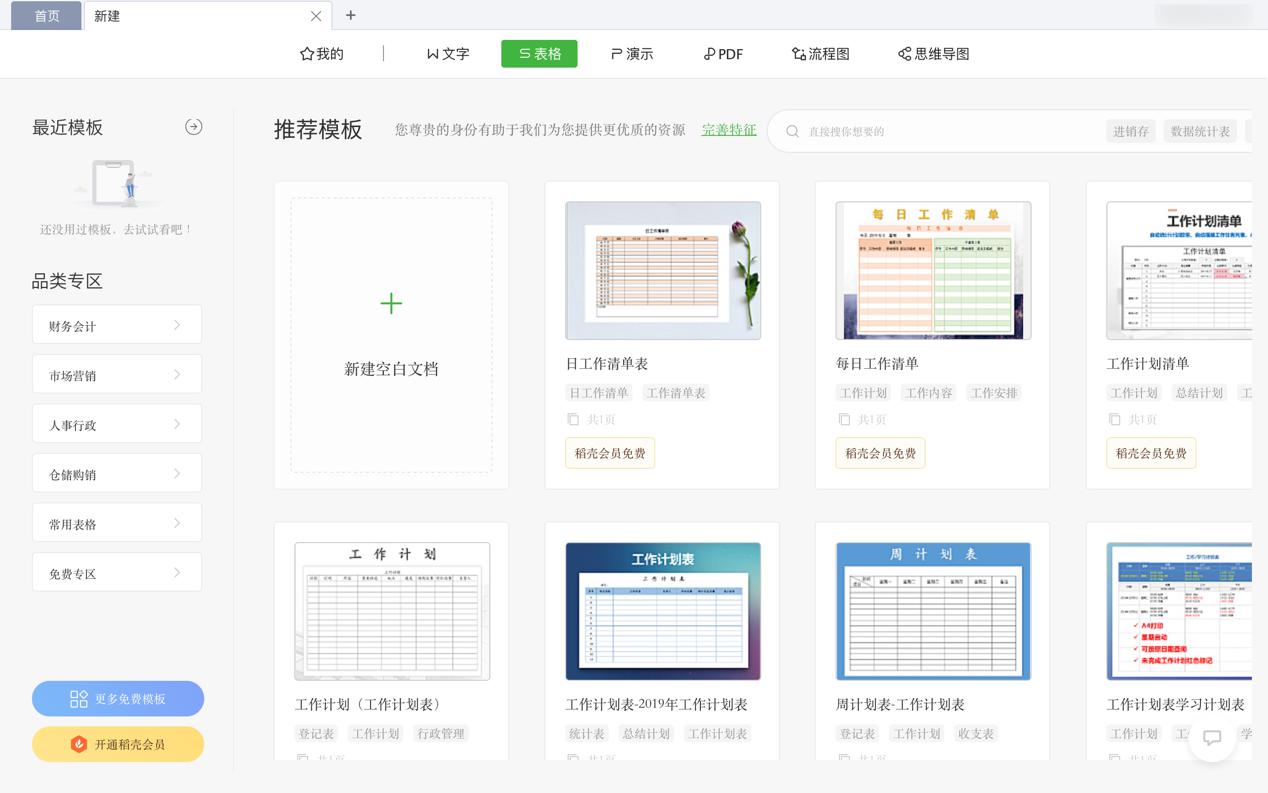Select 数据统计表 search suggestion tag
Image resolution: width=1268 pixels, height=793 pixels.
1200,131
